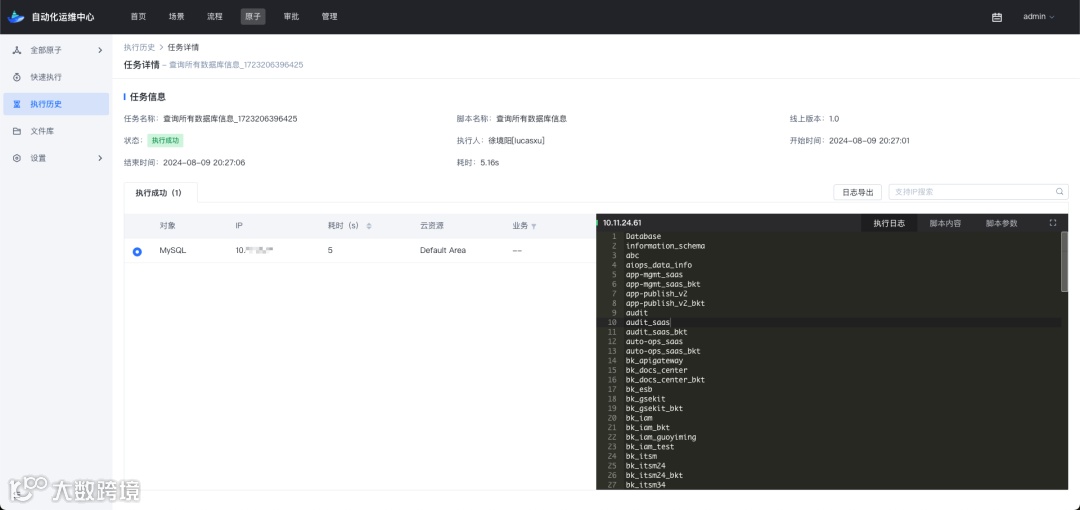The width and height of the screenshot is (1080, 510).
Task: Click the Default Area cell
Action: (443, 250)
